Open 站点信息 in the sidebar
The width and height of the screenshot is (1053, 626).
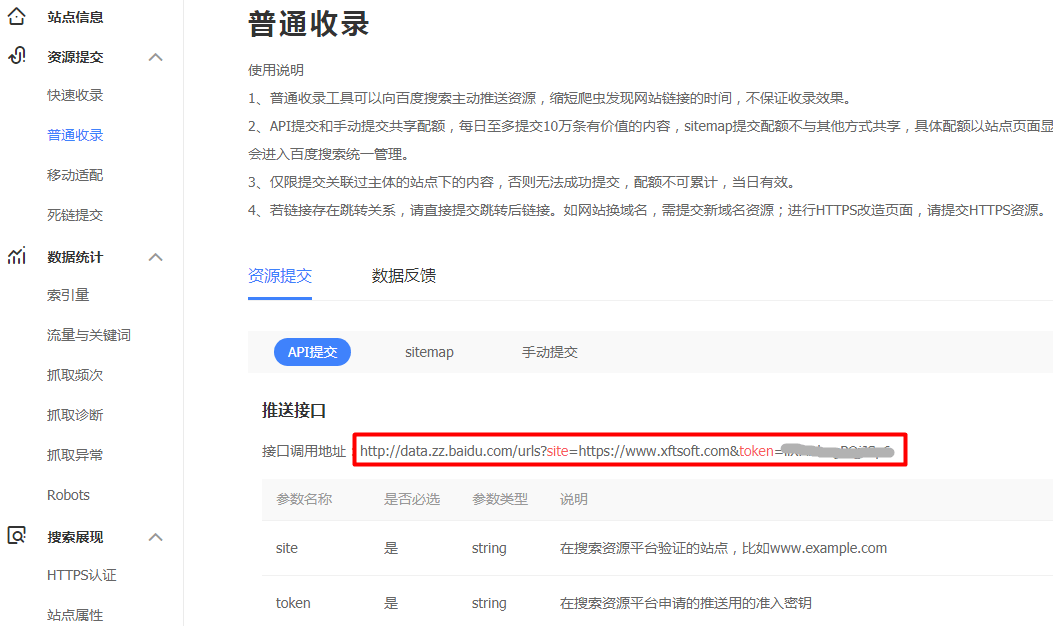click(x=75, y=17)
